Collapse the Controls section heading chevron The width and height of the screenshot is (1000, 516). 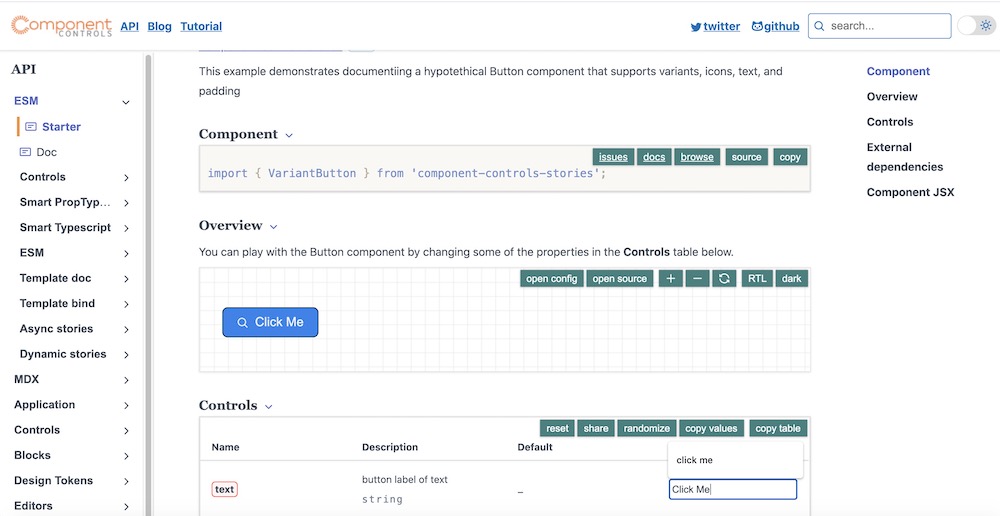pyautogui.click(x=269, y=406)
